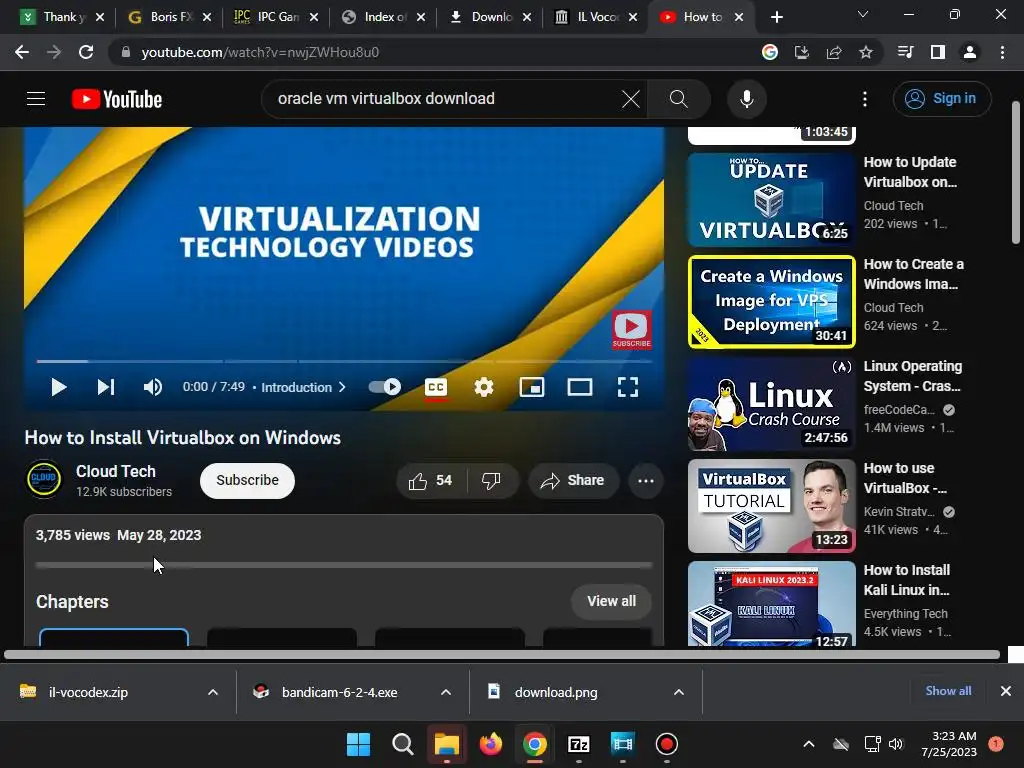Viewport: 1024px width, 768px height.
Task: Expand download.png download options
Action: click(x=679, y=692)
